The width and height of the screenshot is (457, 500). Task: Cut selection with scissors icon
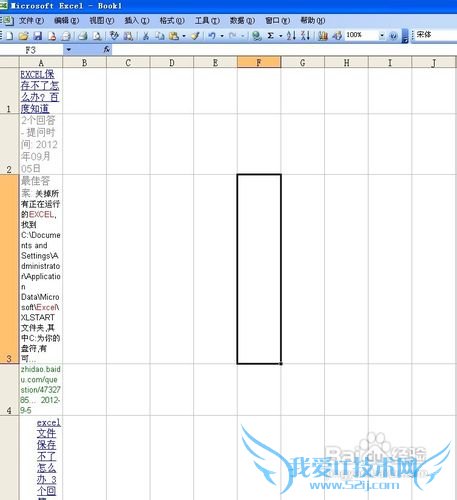tap(146, 35)
